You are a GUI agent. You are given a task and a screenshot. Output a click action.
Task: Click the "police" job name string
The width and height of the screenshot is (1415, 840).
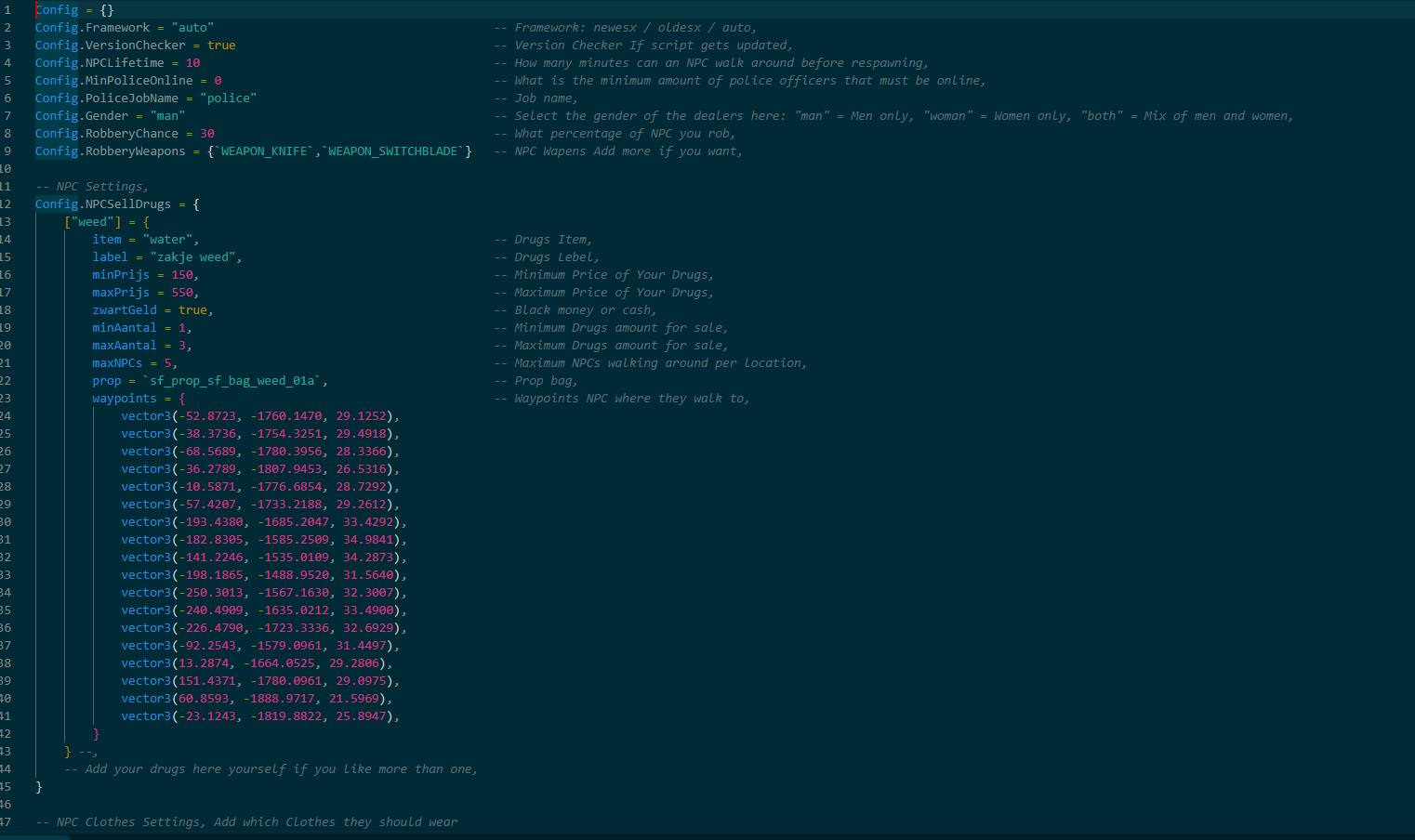coord(228,98)
